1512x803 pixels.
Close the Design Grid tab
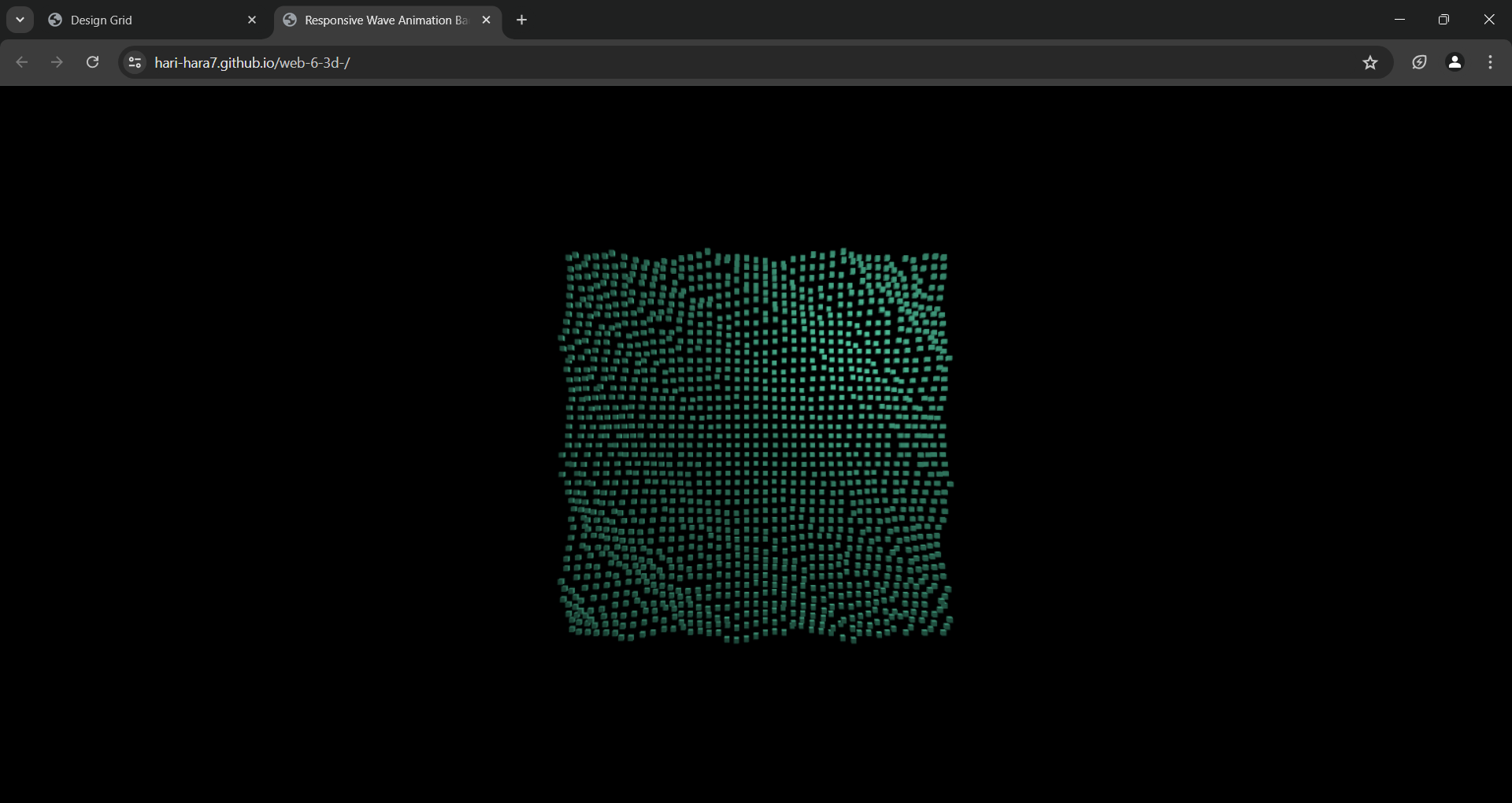(252, 20)
